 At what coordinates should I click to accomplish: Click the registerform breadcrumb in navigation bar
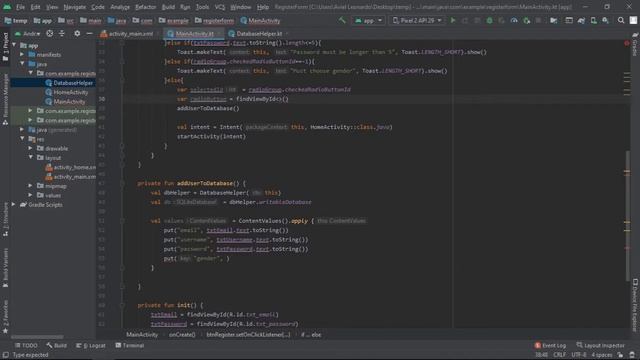214,20
